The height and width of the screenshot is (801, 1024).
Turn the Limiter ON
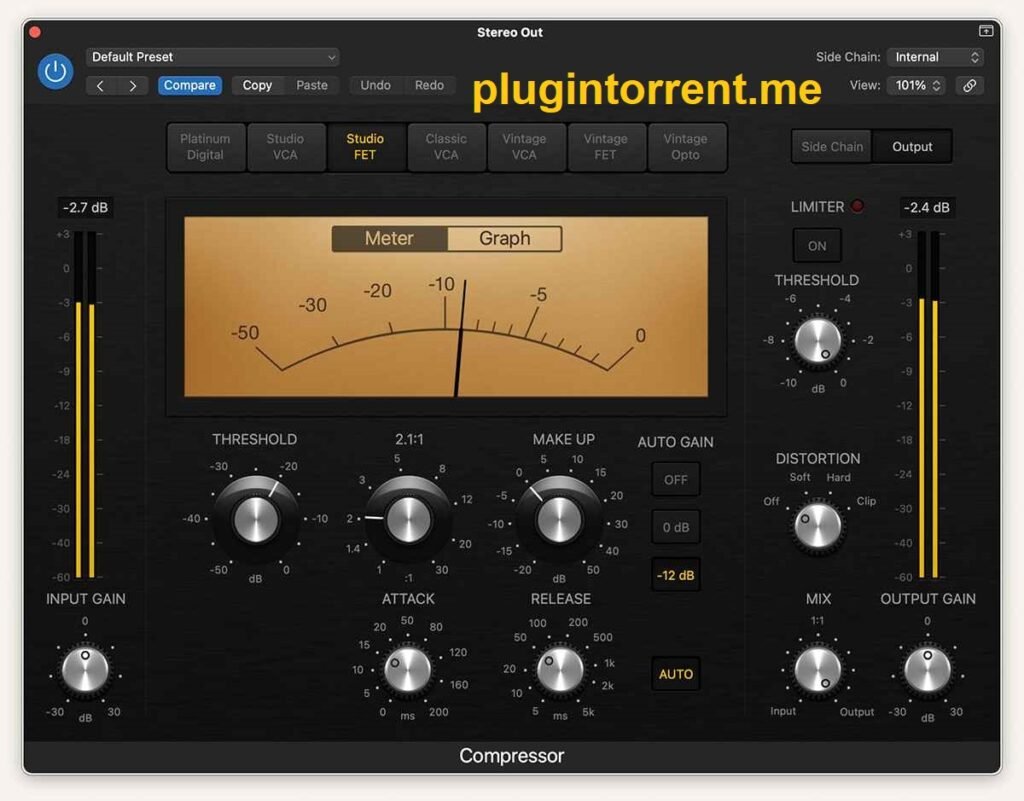[817, 246]
